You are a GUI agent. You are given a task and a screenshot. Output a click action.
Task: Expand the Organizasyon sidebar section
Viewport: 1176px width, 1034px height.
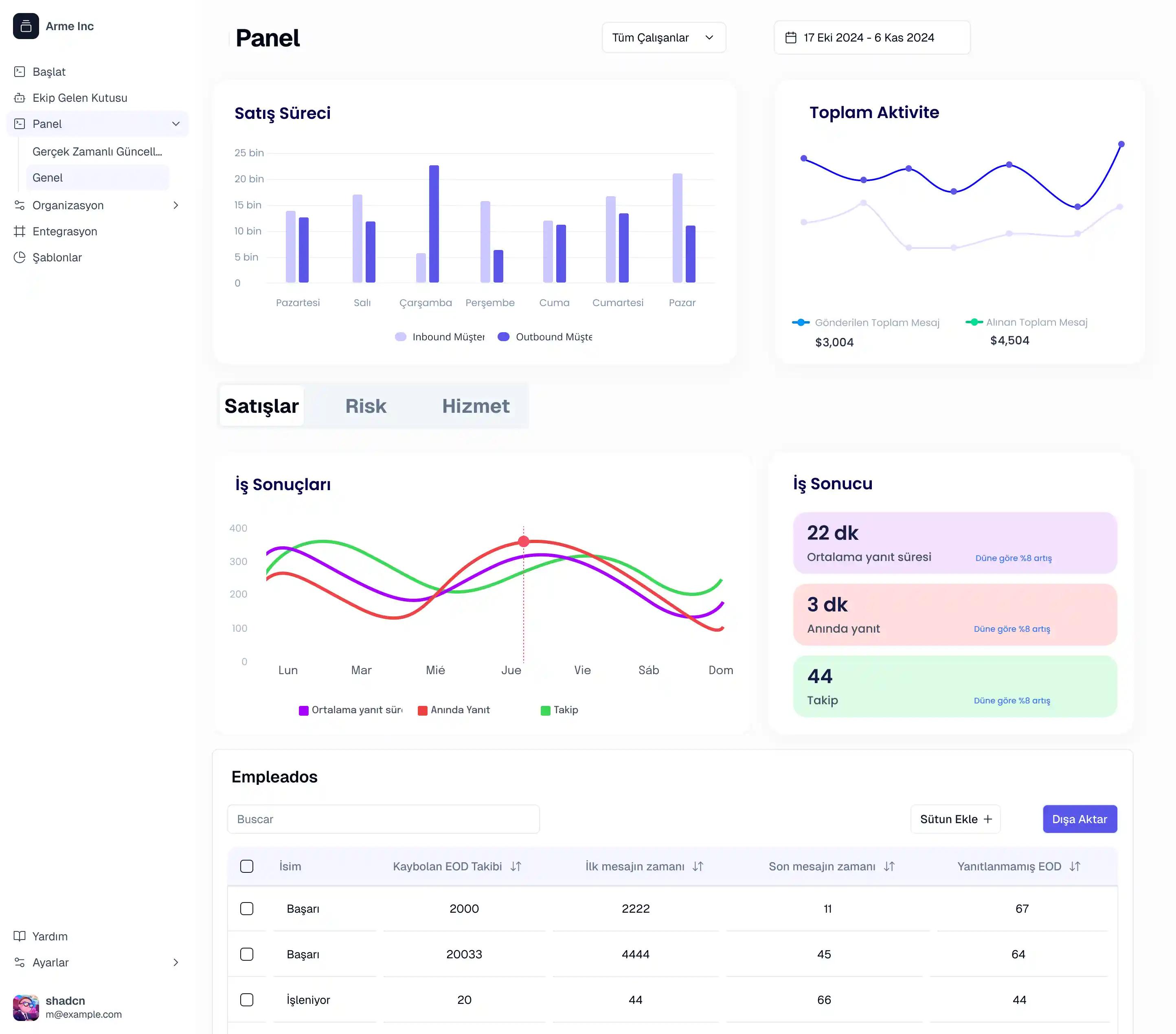pos(176,205)
